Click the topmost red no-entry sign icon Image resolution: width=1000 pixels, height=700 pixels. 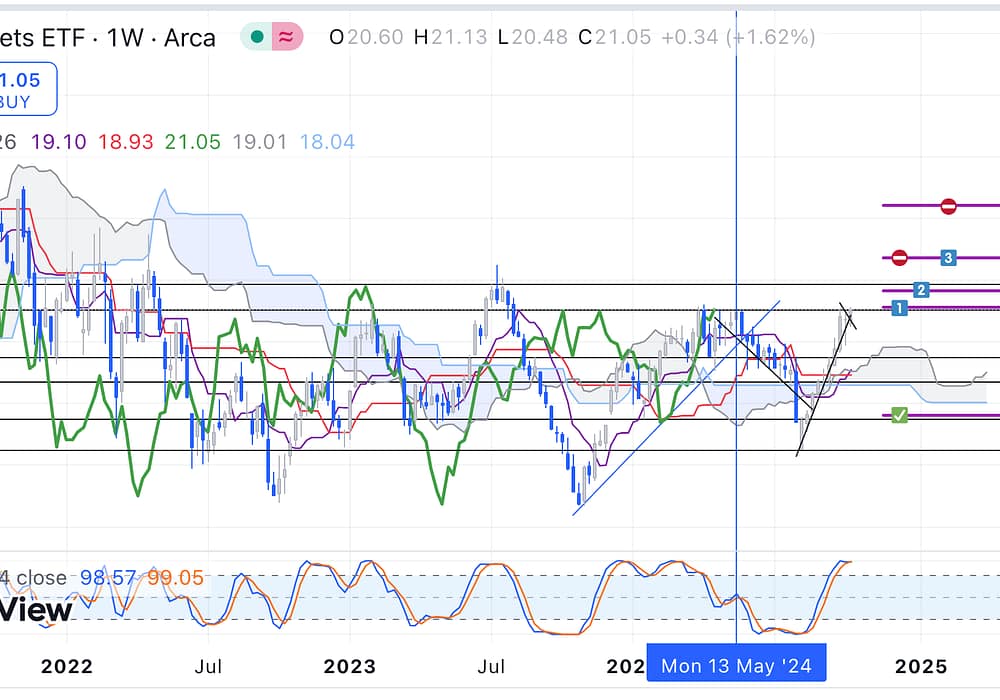pos(948,206)
